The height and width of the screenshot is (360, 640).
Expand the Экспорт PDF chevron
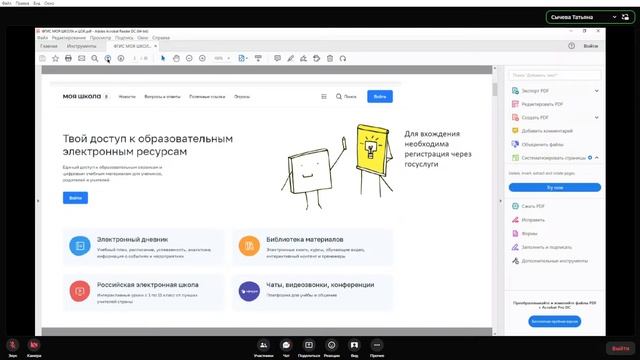pyautogui.click(x=597, y=91)
